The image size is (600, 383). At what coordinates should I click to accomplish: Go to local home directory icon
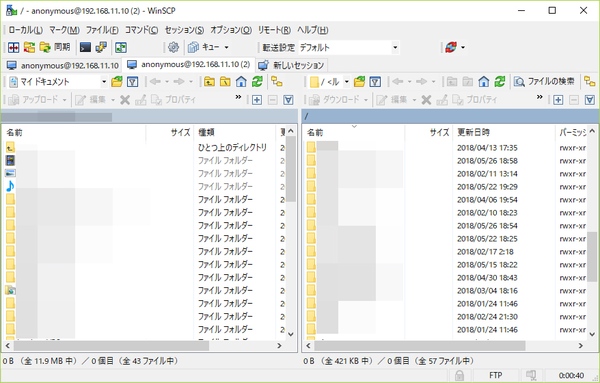tap(241, 81)
